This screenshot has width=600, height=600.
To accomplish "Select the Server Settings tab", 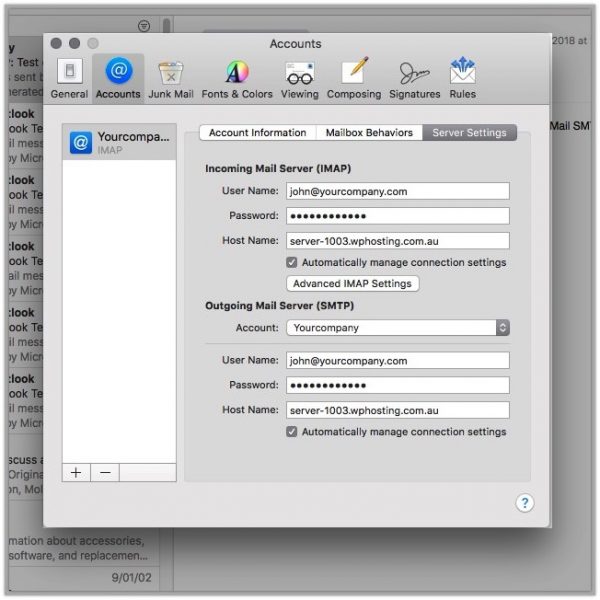I will [470, 133].
